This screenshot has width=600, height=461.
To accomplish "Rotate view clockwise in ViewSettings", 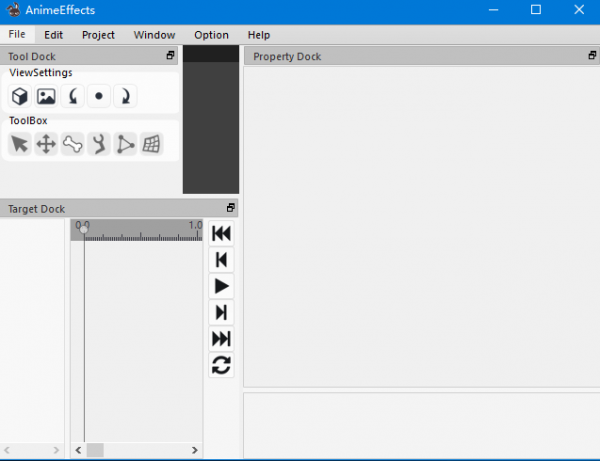I will point(125,96).
